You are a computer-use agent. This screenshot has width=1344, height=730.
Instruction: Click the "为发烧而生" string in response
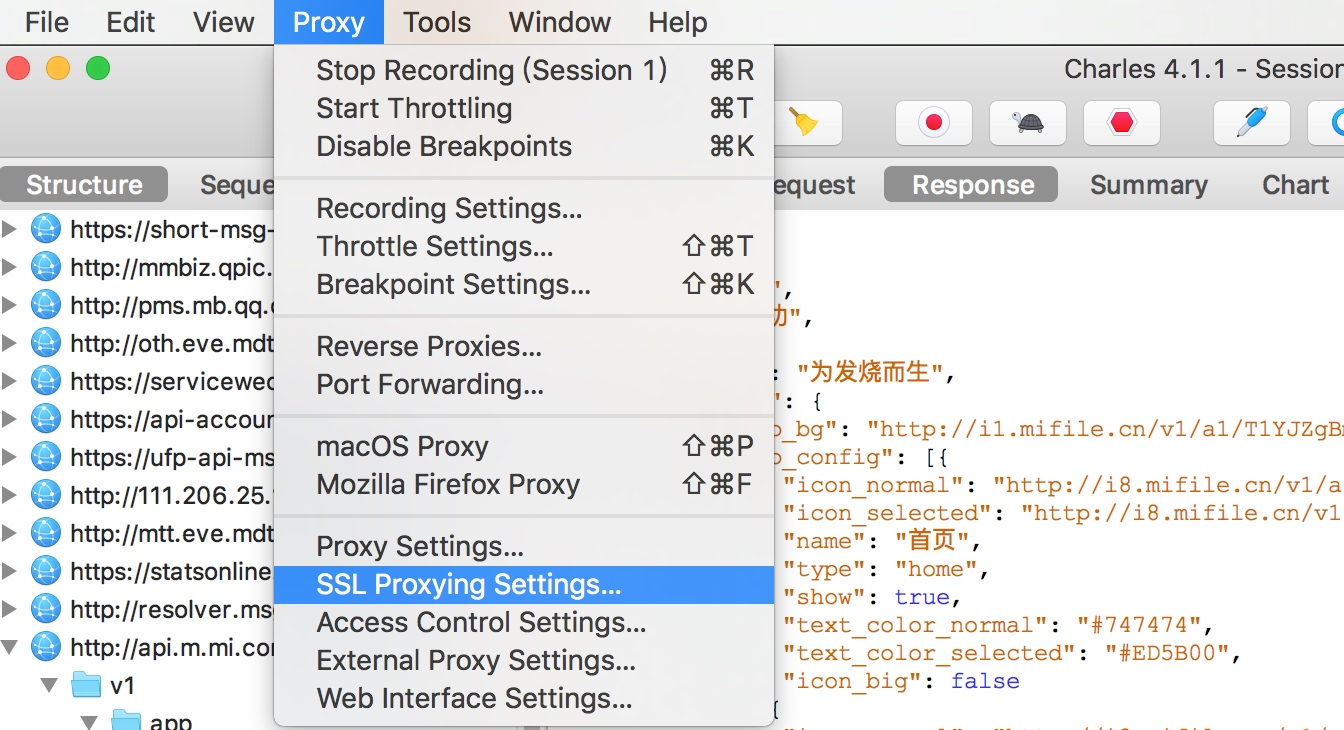tap(870, 373)
